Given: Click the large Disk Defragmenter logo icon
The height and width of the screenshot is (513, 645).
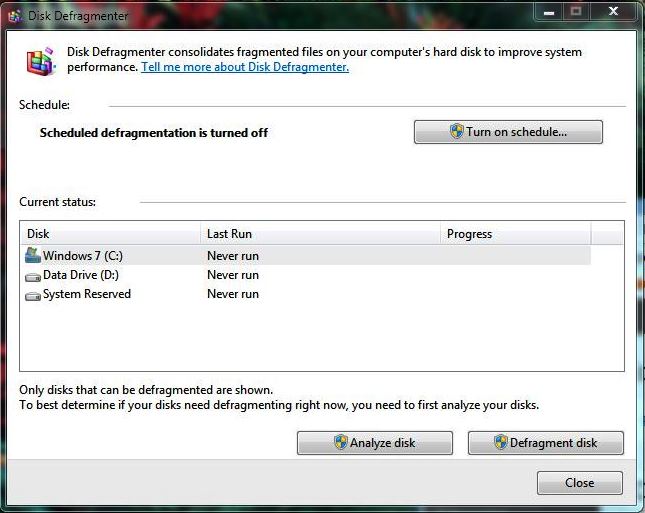Looking at the screenshot, I should pyautogui.click(x=40, y=61).
